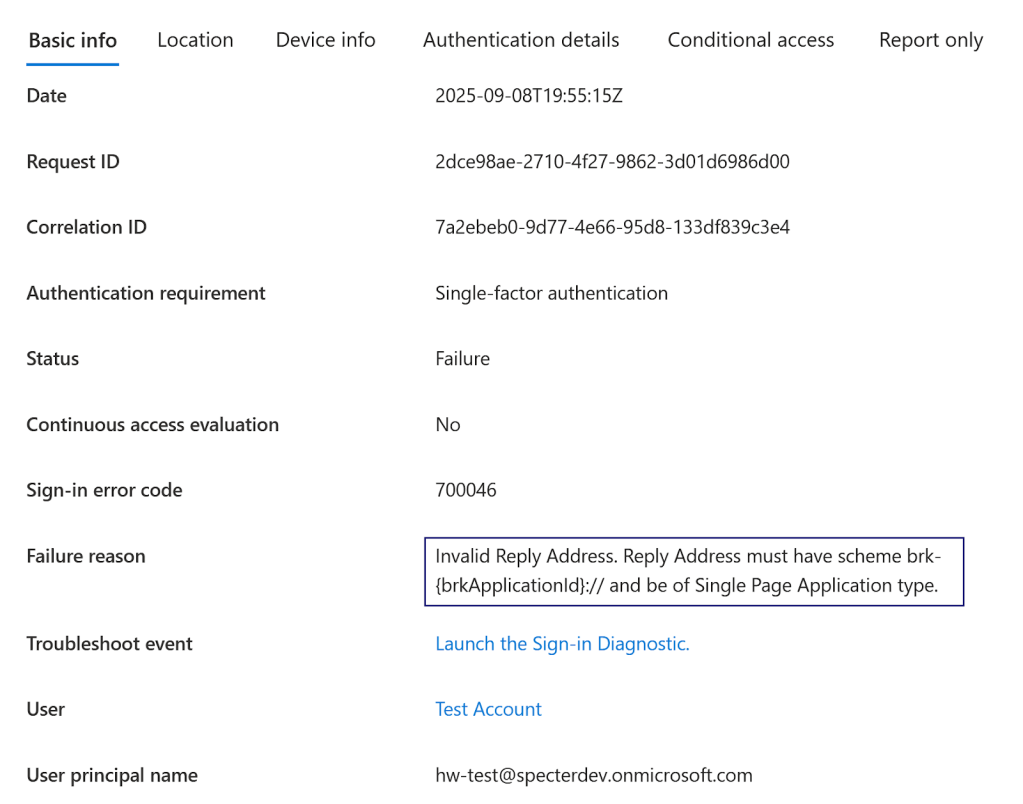Click the failure reason text box

click(x=694, y=571)
